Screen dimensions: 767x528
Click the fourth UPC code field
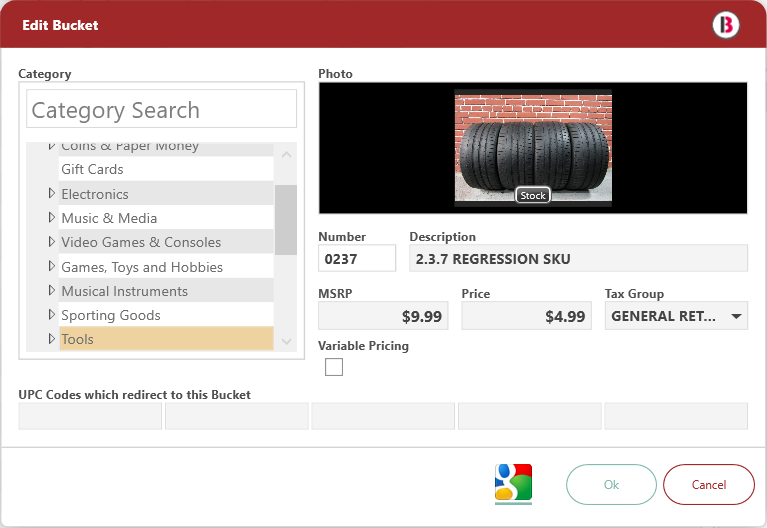tap(530, 416)
